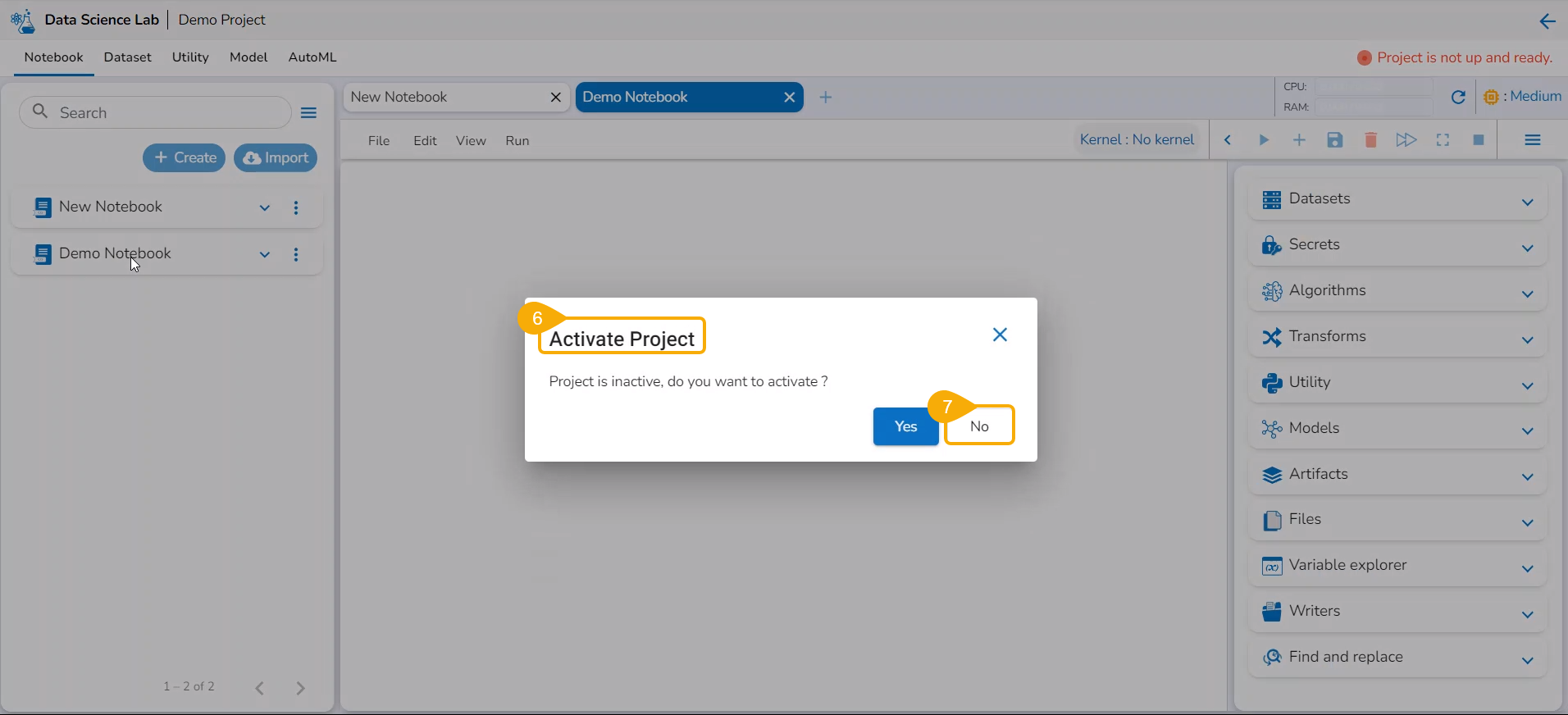1568x715 pixels.
Task: Open options for New Notebook entry
Action: click(296, 207)
